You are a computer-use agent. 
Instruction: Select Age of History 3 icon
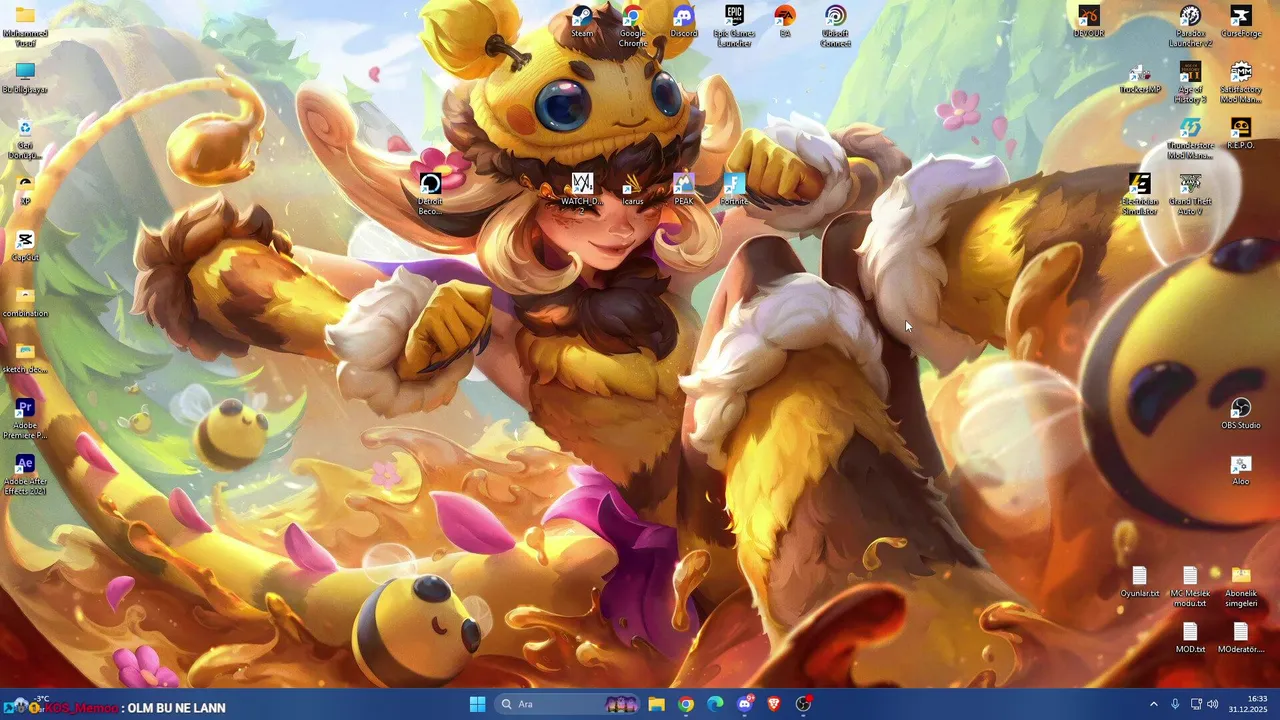(x=1190, y=83)
